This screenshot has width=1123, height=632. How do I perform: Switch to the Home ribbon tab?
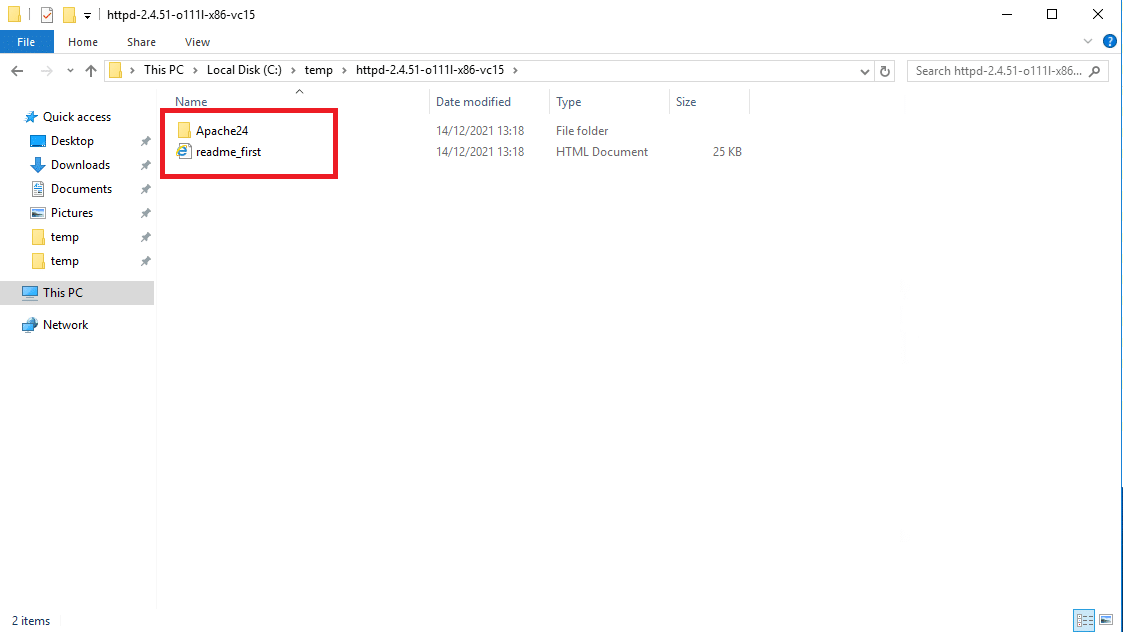[x=83, y=42]
